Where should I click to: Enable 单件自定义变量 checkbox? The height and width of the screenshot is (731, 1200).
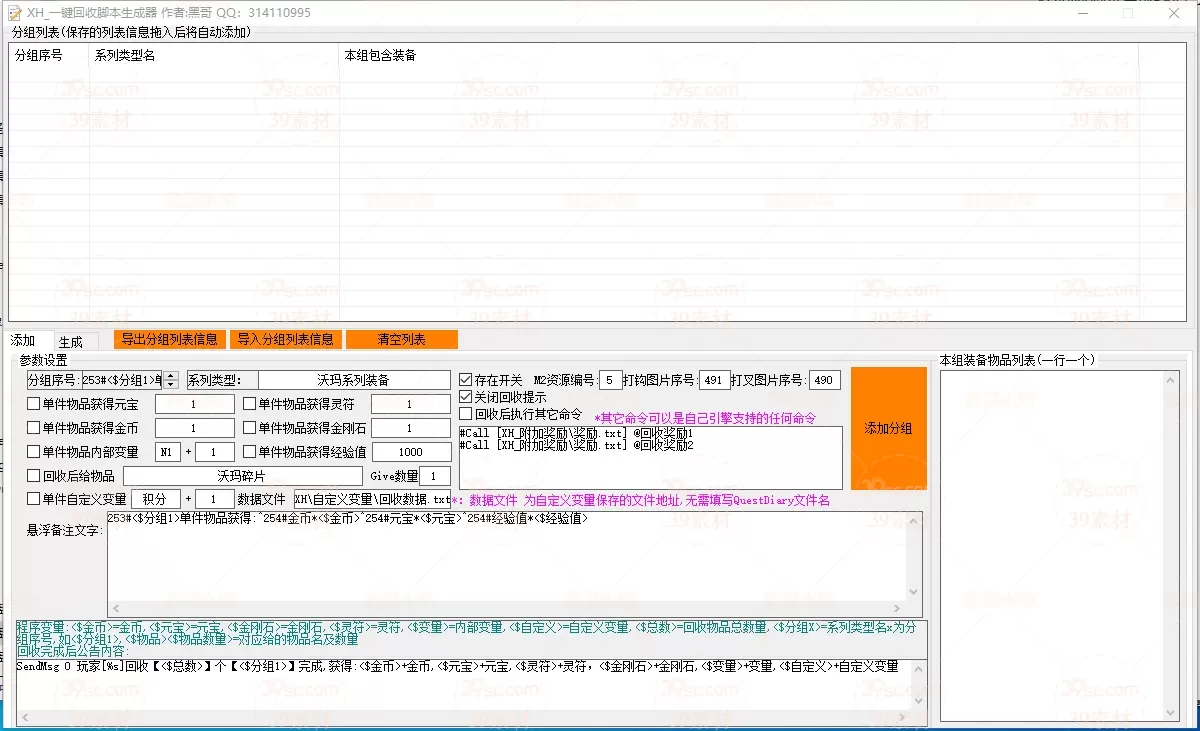click(34, 499)
